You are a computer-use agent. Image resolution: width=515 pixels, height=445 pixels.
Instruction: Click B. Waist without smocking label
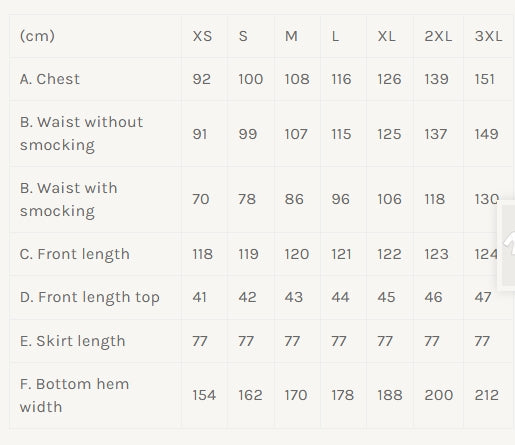click(x=81, y=133)
